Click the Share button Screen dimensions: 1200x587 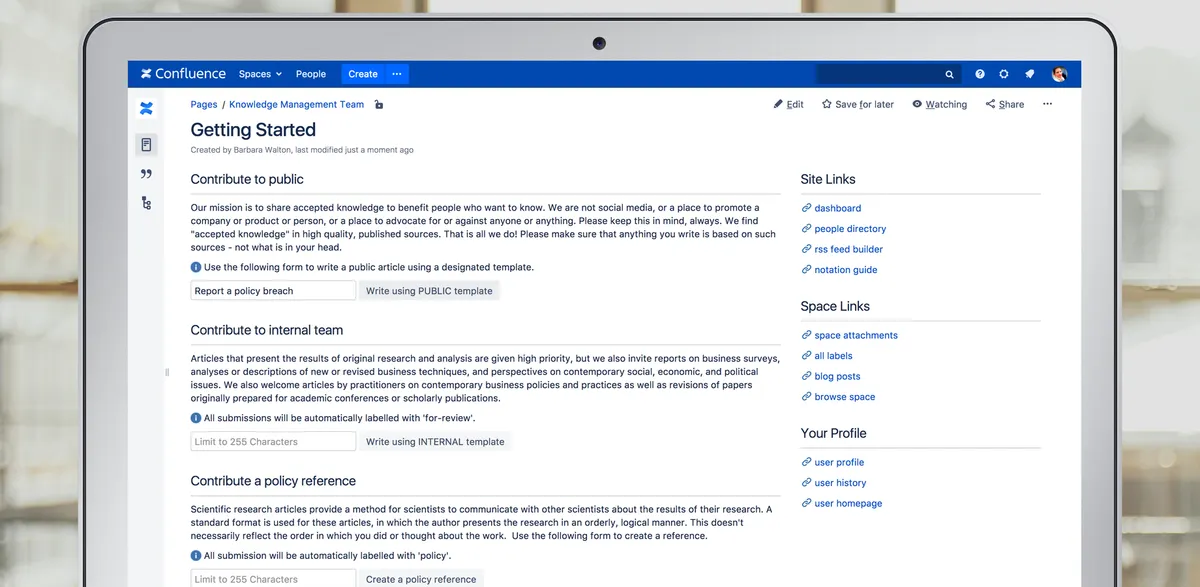coord(1005,104)
